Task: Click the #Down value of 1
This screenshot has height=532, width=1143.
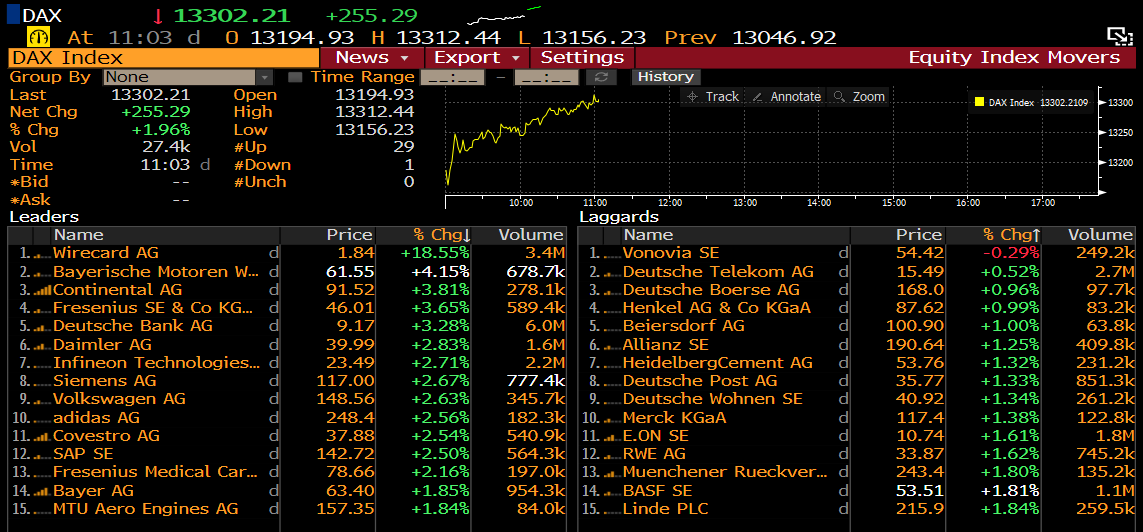Action: pos(409,165)
